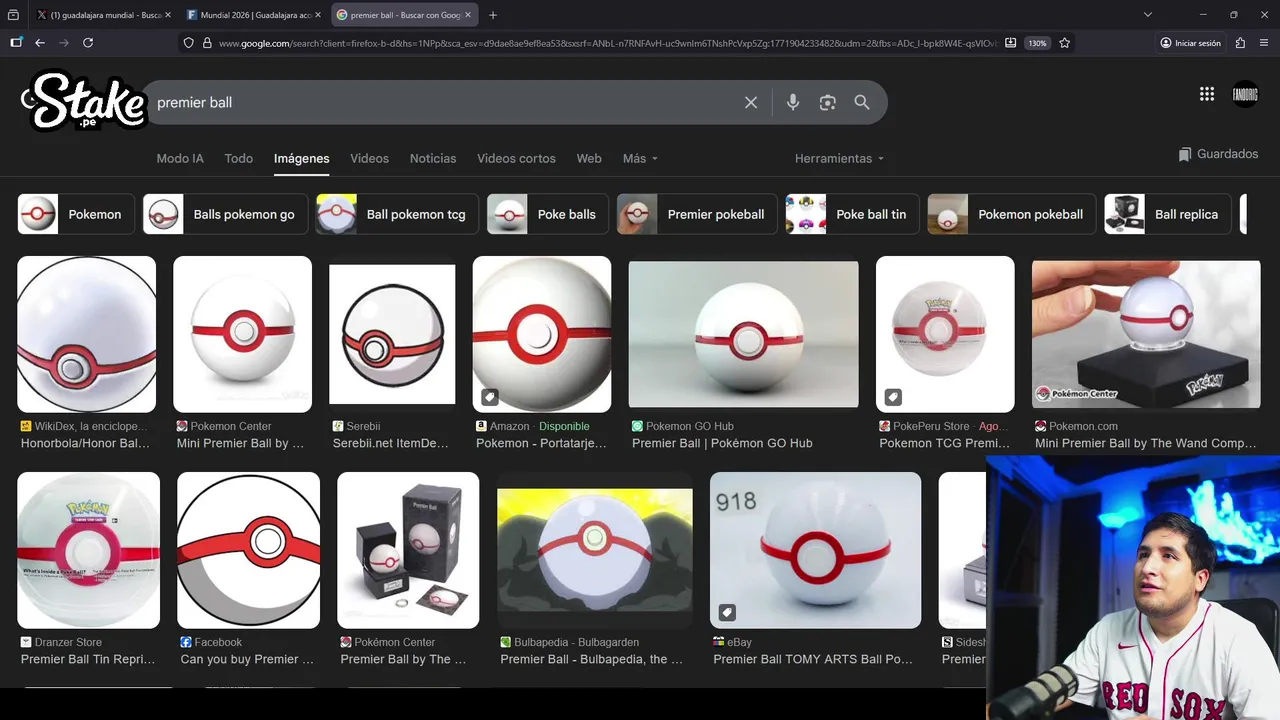List all tabs with the chevron button
Screen dimensions: 1280x720
point(1148,15)
